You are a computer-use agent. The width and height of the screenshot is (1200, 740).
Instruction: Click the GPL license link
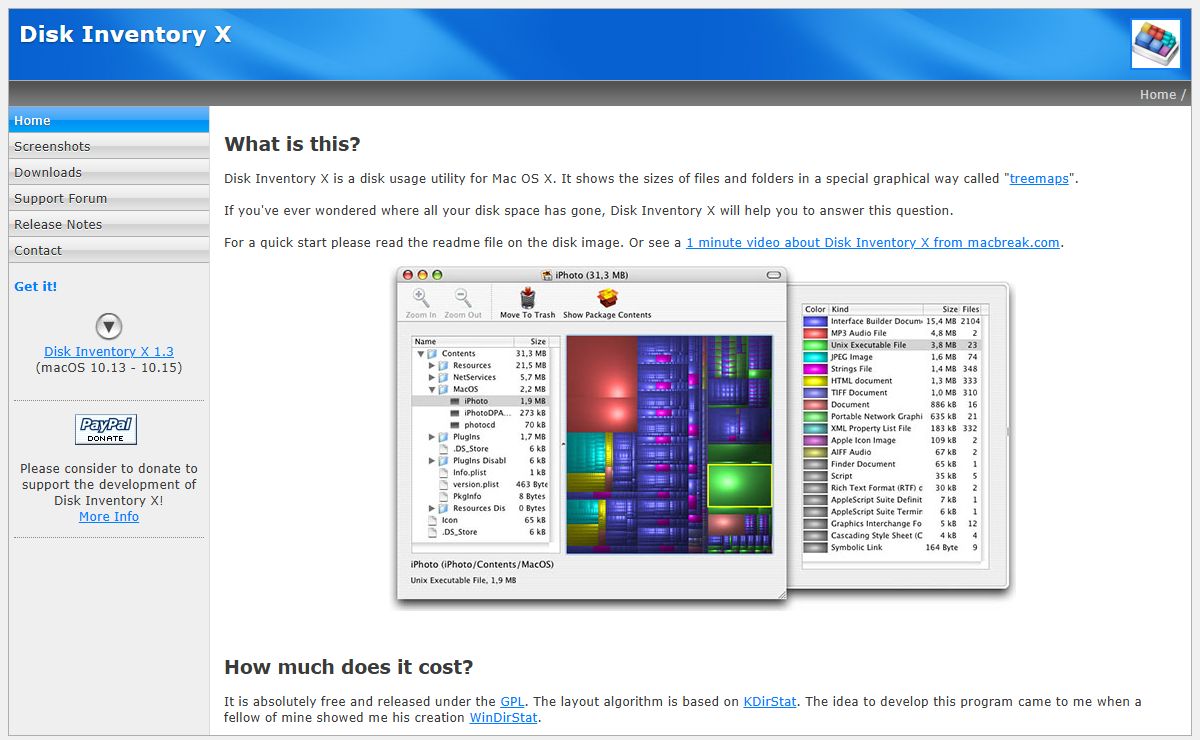(512, 701)
